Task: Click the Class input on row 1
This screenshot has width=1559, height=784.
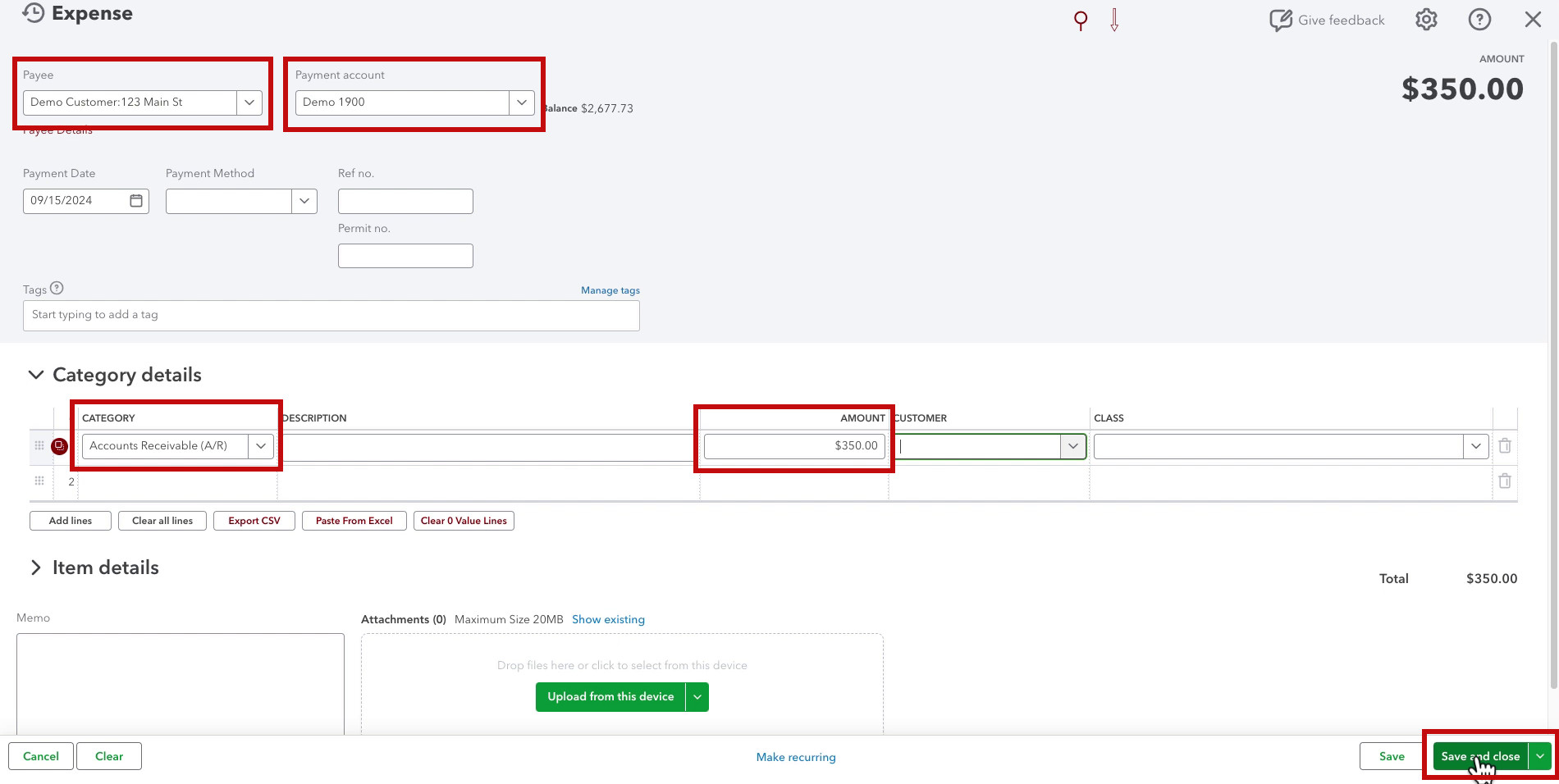Action: 1278,447
